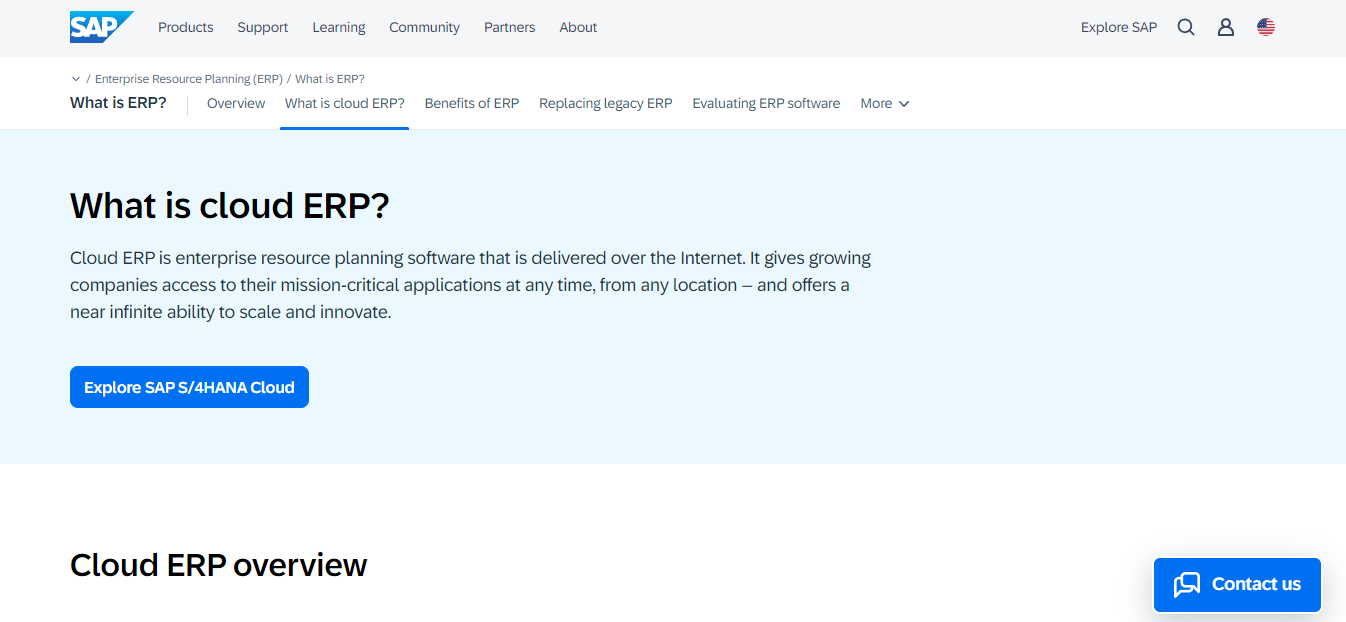Switch to the Overview tab

(x=236, y=104)
